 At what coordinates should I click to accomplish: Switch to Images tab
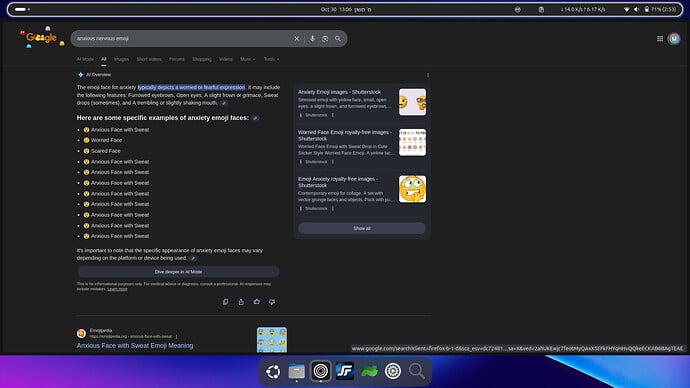pos(121,59)
